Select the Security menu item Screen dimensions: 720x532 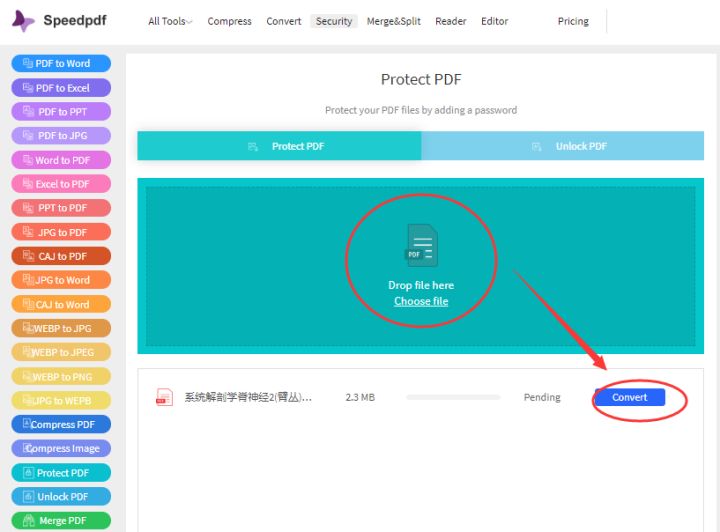point(334,21)
